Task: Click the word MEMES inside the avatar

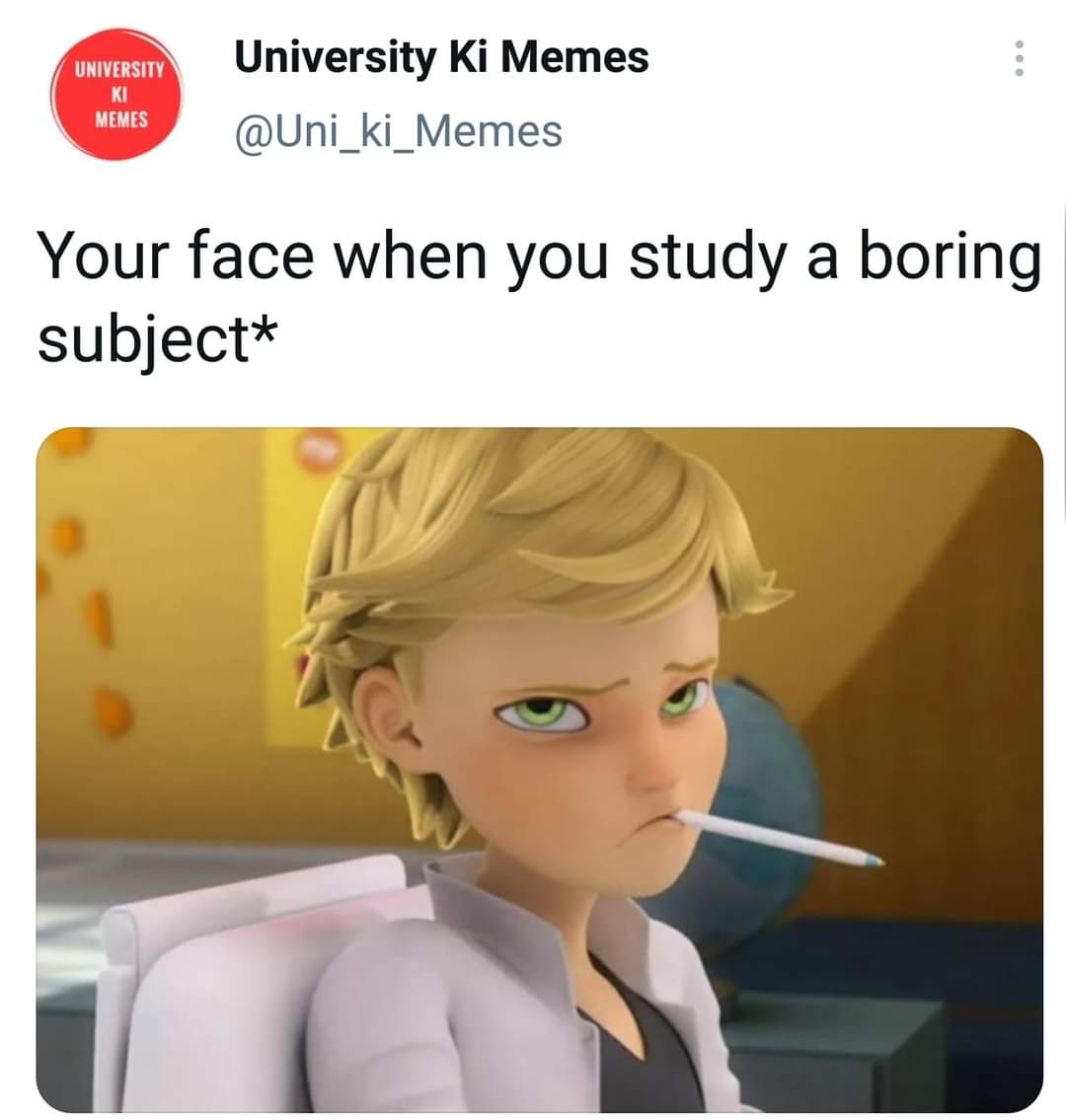Action: (121, 119)
